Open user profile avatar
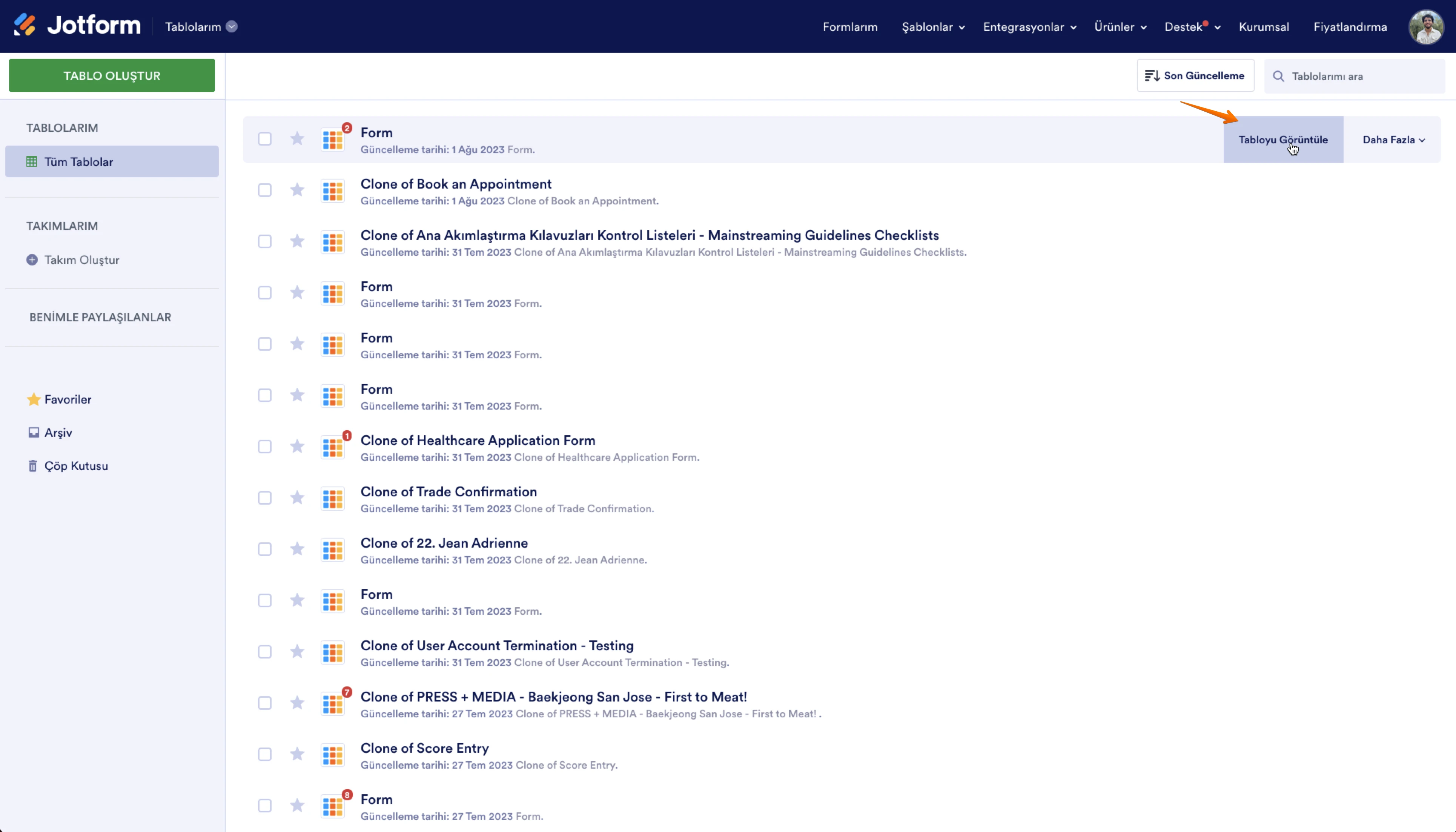Viewport: 1456px width, 832px height. point(1426,27)
